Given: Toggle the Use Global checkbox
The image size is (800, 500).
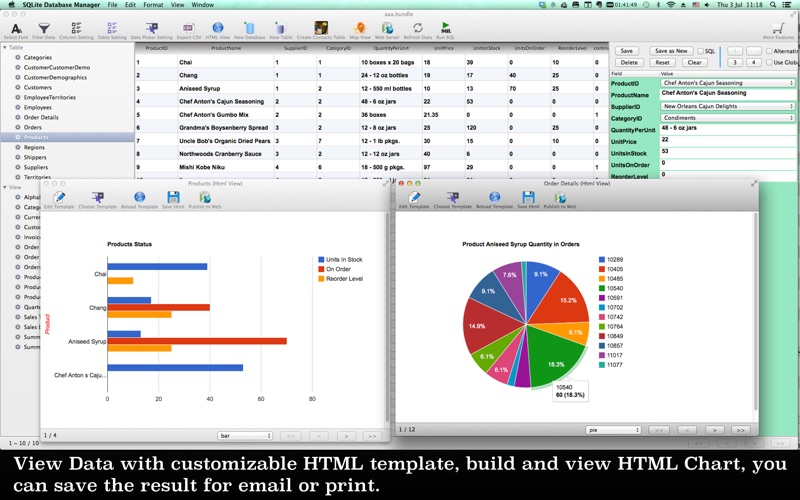Looking at the screenshot, I should click(769, 62).
